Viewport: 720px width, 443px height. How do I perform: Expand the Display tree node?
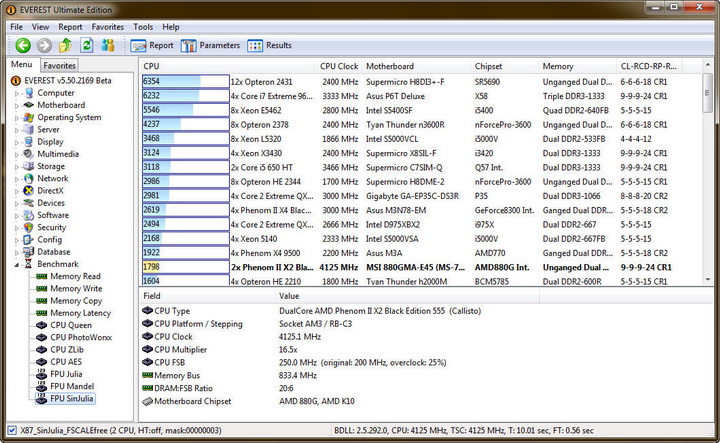click(x=17, y=142)
